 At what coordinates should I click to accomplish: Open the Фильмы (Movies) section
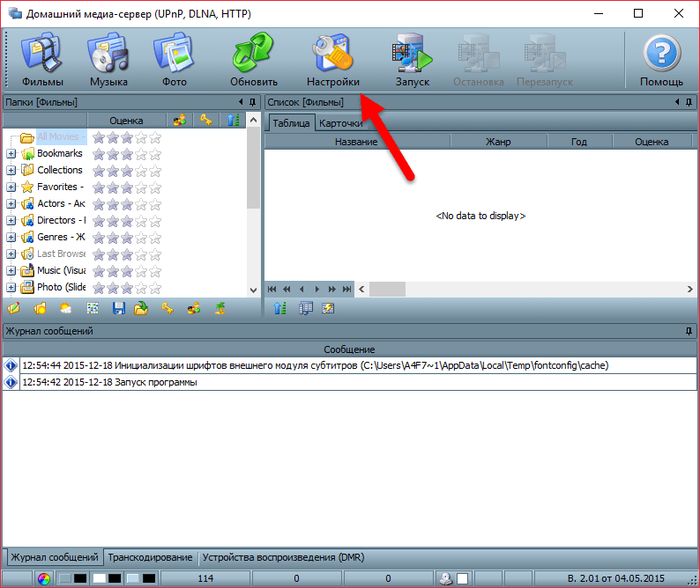click(43, 60)
